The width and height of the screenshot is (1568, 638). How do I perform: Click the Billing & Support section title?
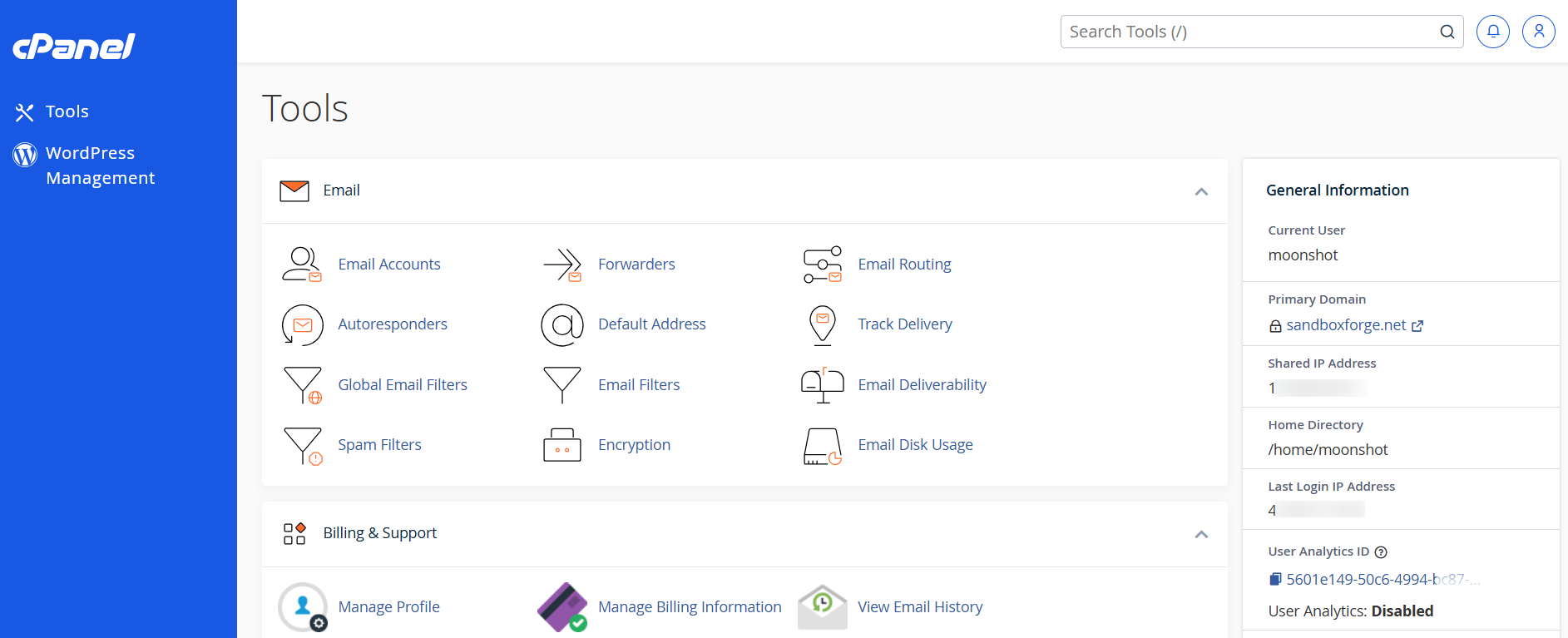pyautogui.click(x=379, y=533)
